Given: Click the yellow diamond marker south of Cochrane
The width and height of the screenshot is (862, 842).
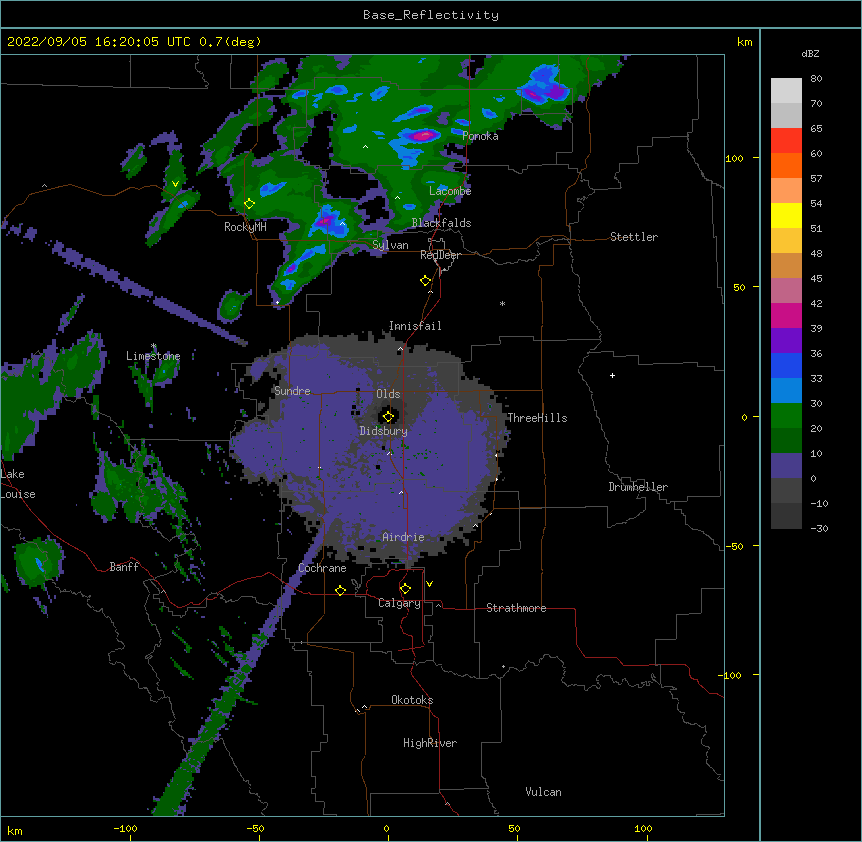Looking at the screenshot, I should (x=340, y=590).
